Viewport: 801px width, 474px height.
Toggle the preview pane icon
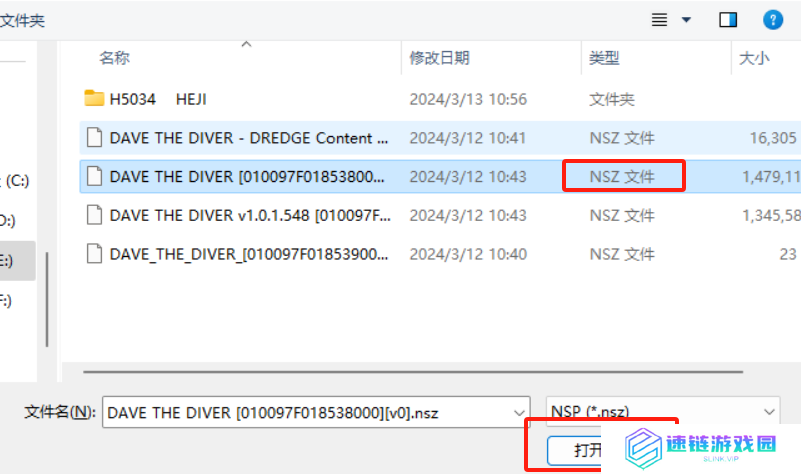pyautogui.click(x=728, y=20)
